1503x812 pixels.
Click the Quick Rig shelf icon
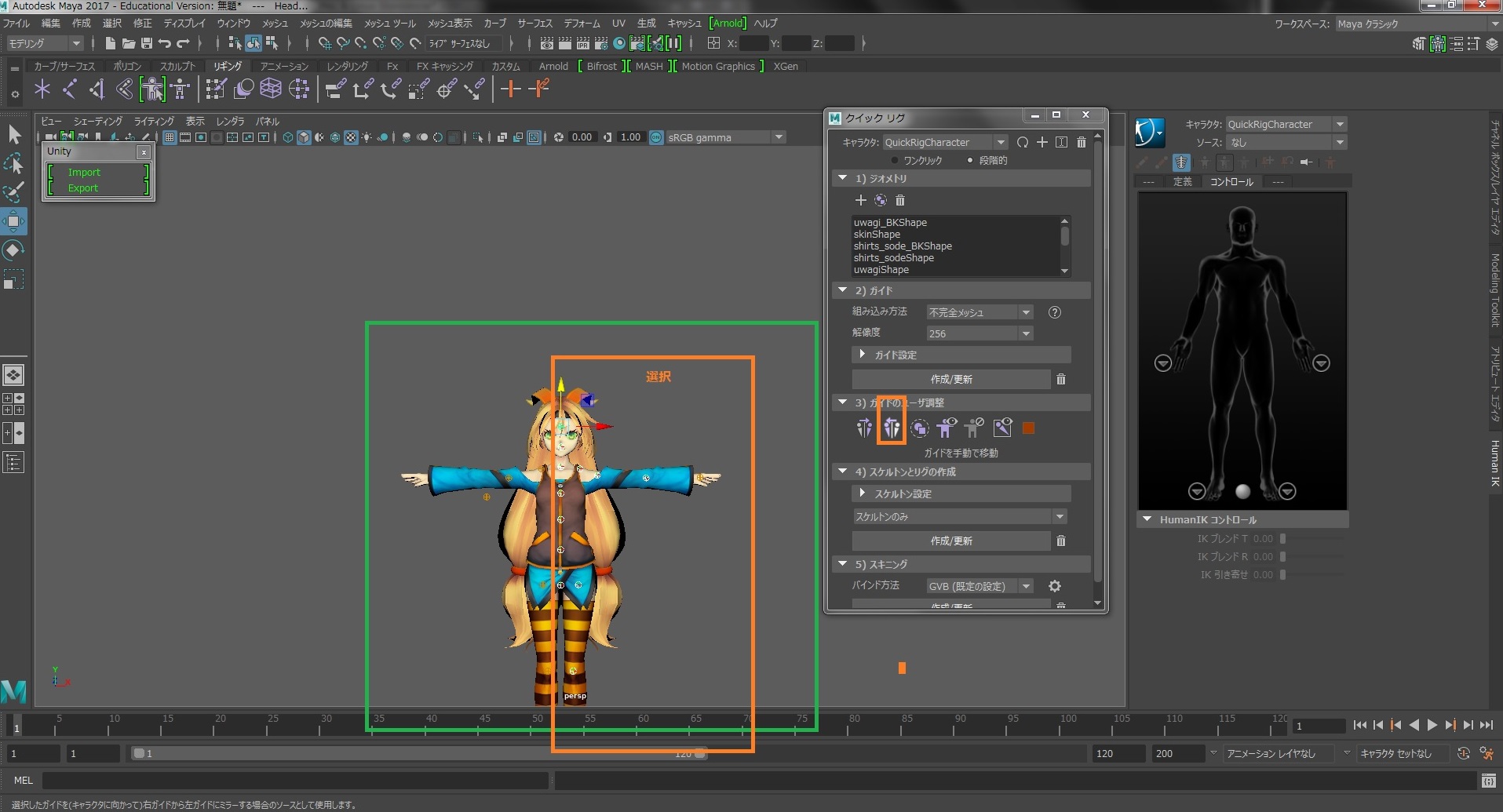152,89
